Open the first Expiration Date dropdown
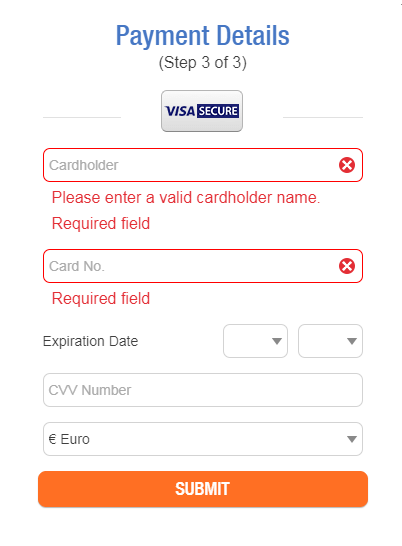This screenshot has height=546, width=402. pos(255,341)
